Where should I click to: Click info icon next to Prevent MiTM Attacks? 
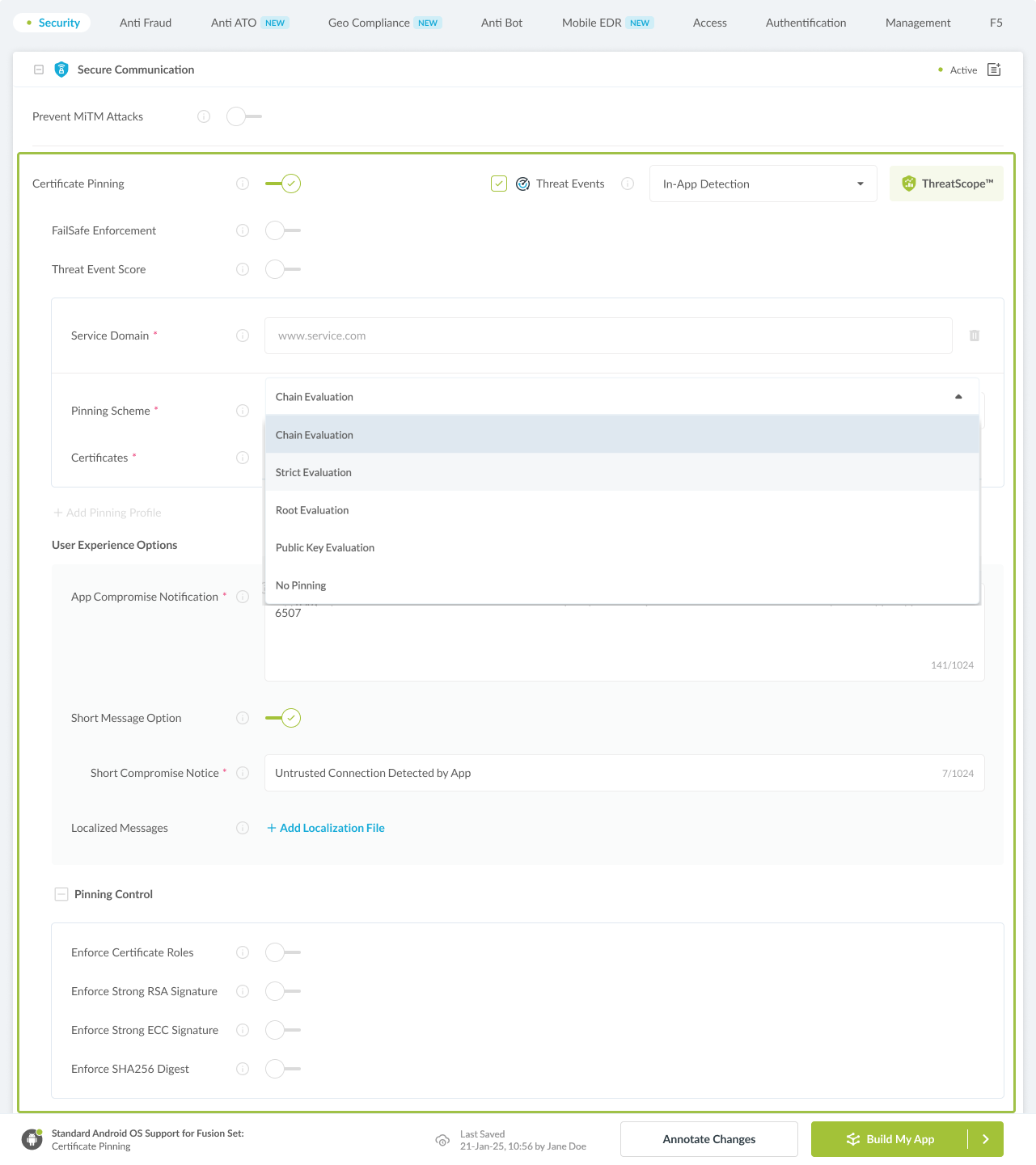click(204, 116)
